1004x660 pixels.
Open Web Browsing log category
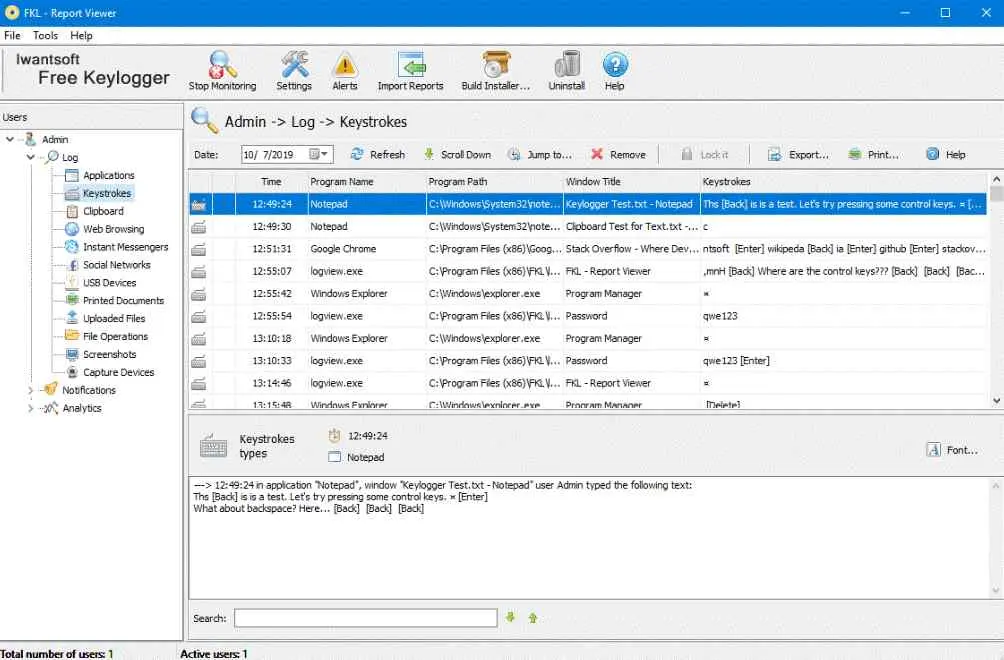click(113, 229)
